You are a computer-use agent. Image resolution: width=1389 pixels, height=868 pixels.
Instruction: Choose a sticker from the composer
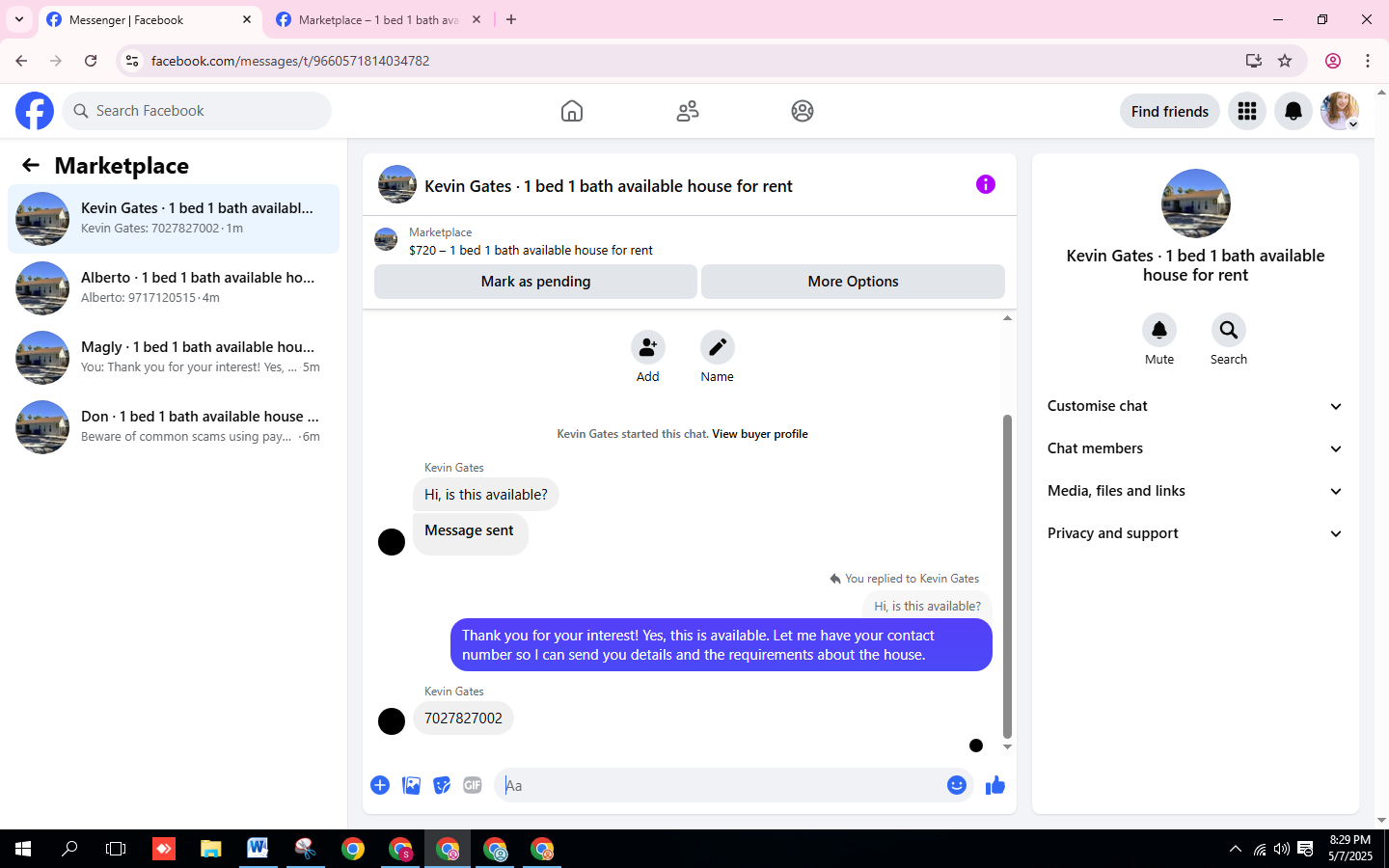(x=442, y=785)
